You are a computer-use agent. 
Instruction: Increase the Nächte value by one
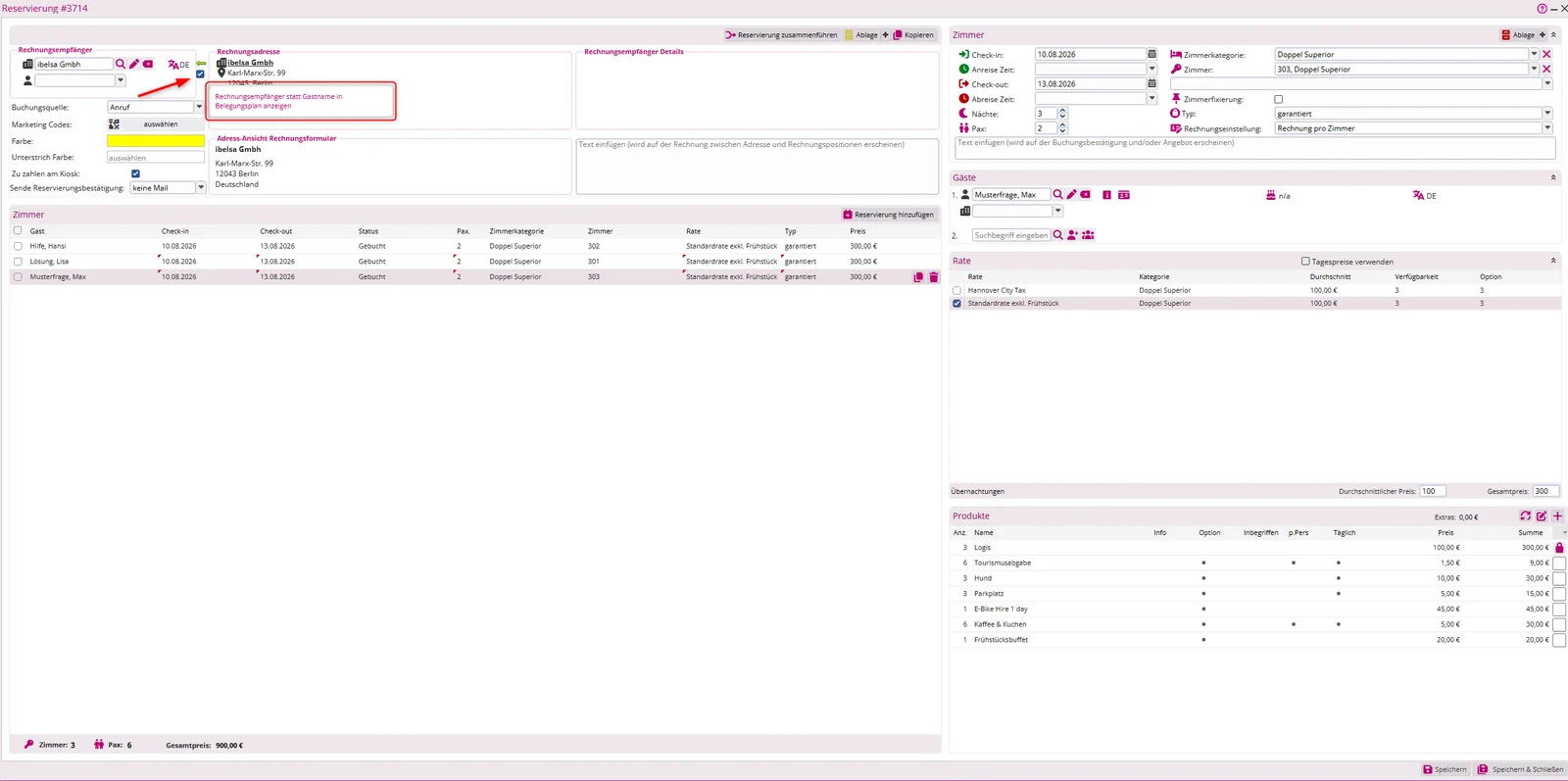(1062, 111)
